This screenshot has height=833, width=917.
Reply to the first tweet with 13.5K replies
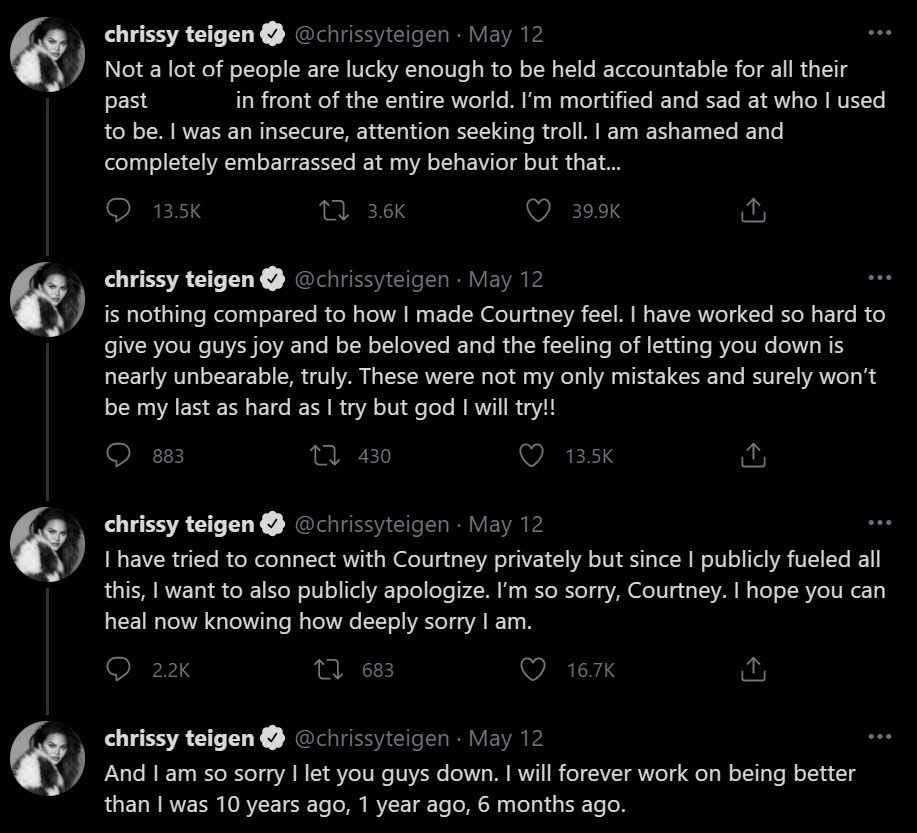pos(119,211)
